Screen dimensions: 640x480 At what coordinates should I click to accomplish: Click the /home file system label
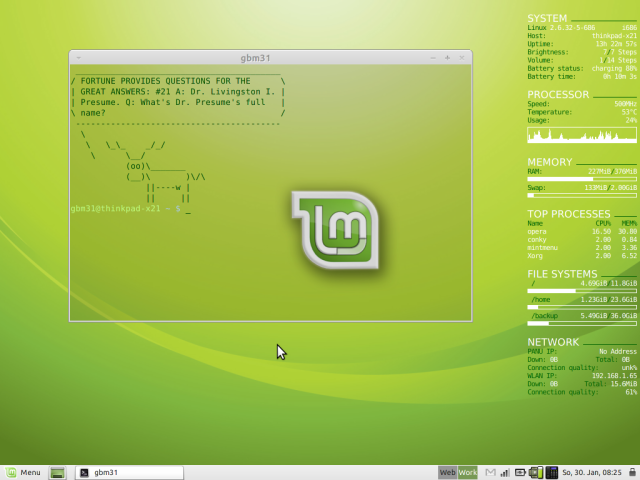click(541, 300)
